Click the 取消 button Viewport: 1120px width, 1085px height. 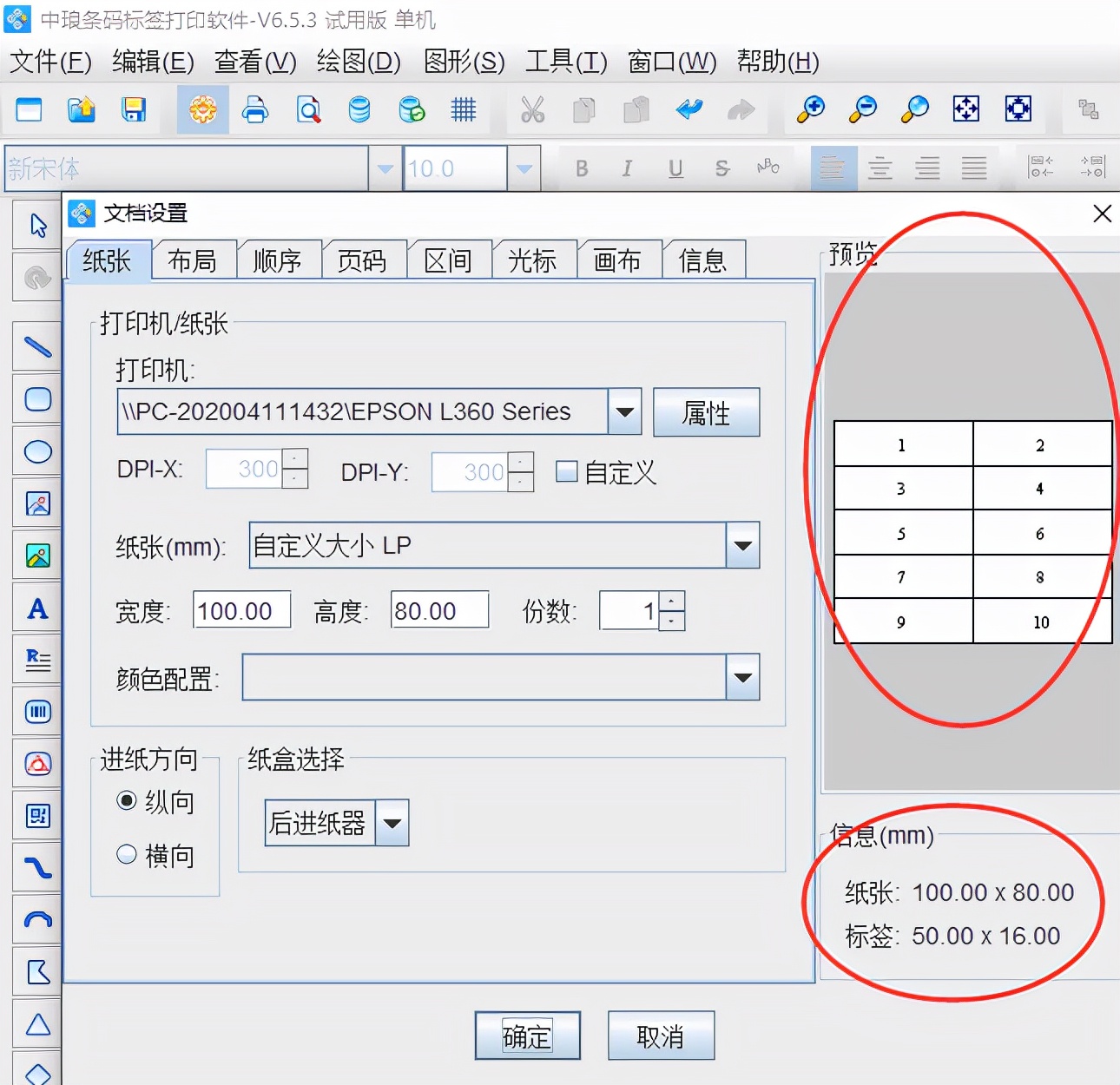click(661, 1036)
